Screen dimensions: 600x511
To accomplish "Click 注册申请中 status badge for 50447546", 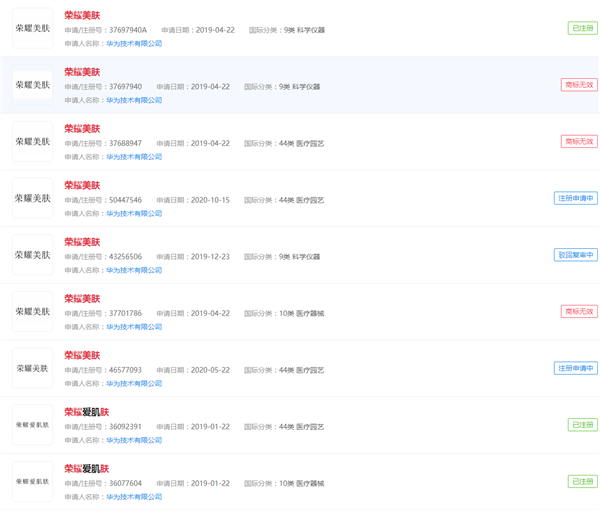I will point(576,198).
